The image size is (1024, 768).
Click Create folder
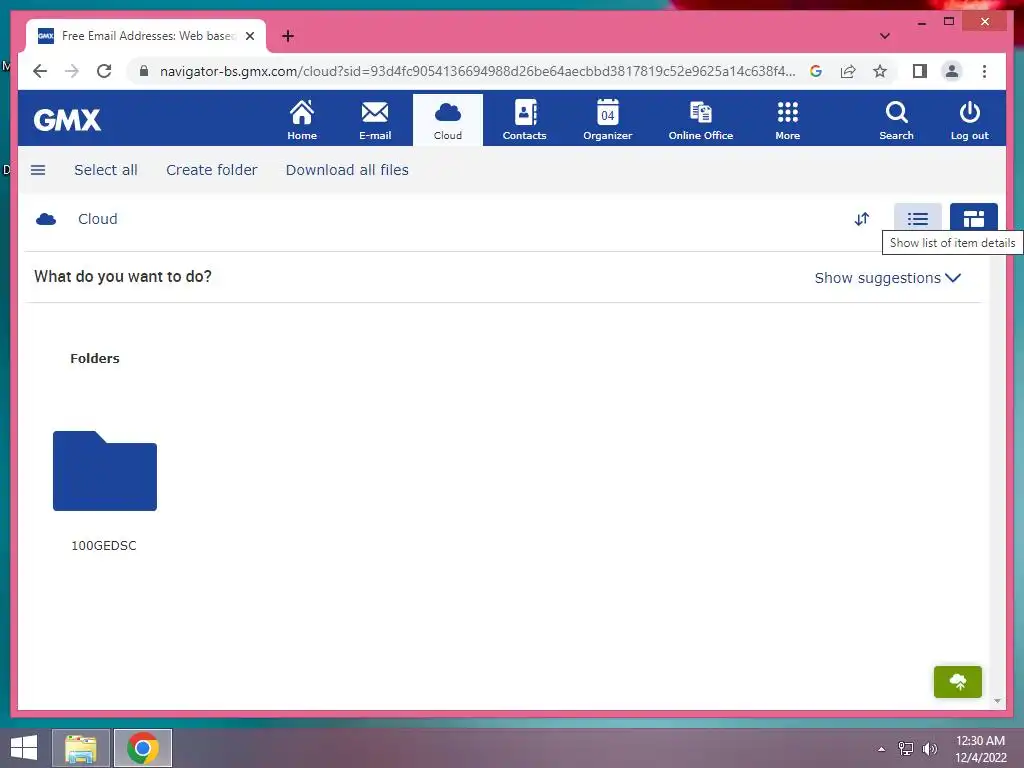(212, 170)
